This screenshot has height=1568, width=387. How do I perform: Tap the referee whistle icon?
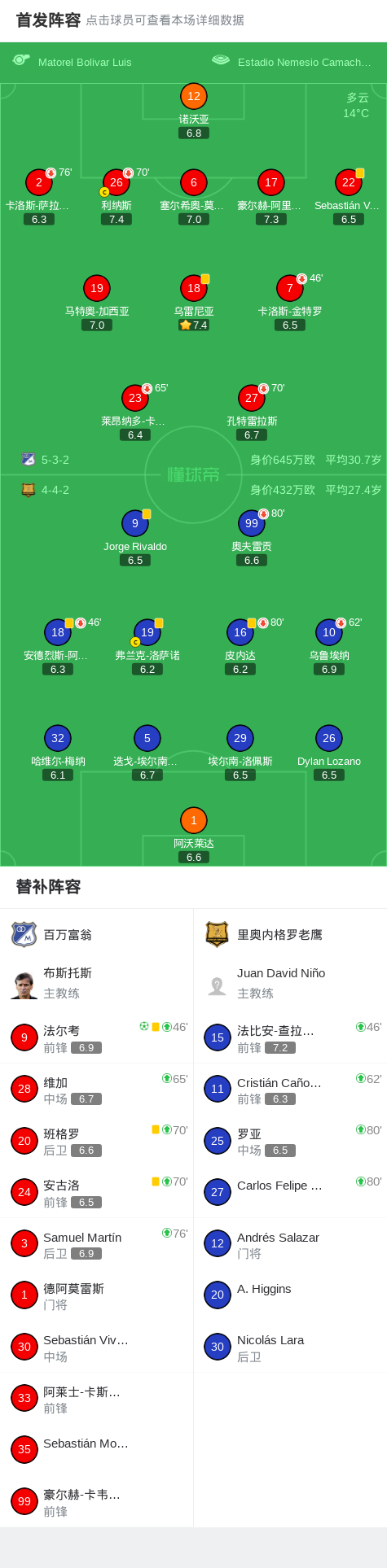(x=21, y=60)
